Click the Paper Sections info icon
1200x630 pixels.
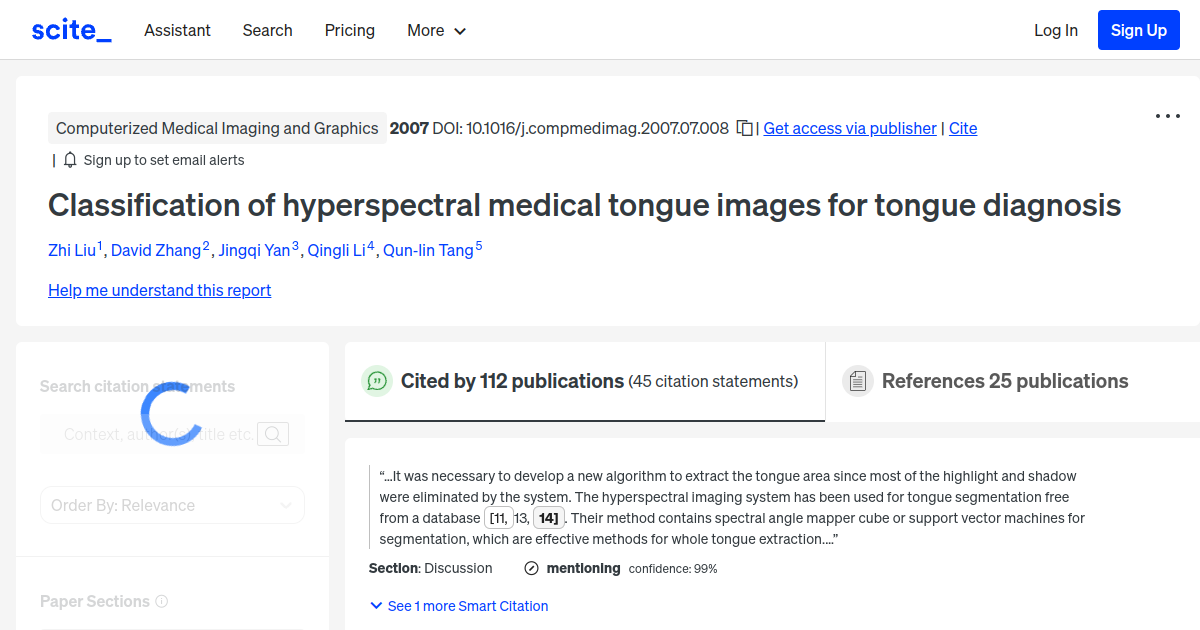point(162,601)
